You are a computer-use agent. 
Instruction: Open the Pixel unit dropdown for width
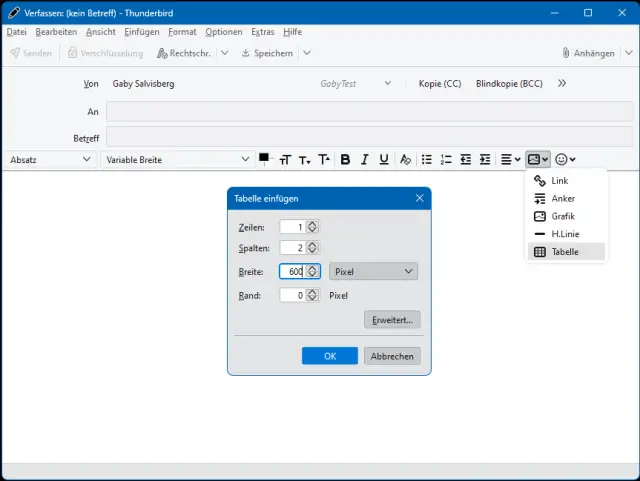(373, 271)
